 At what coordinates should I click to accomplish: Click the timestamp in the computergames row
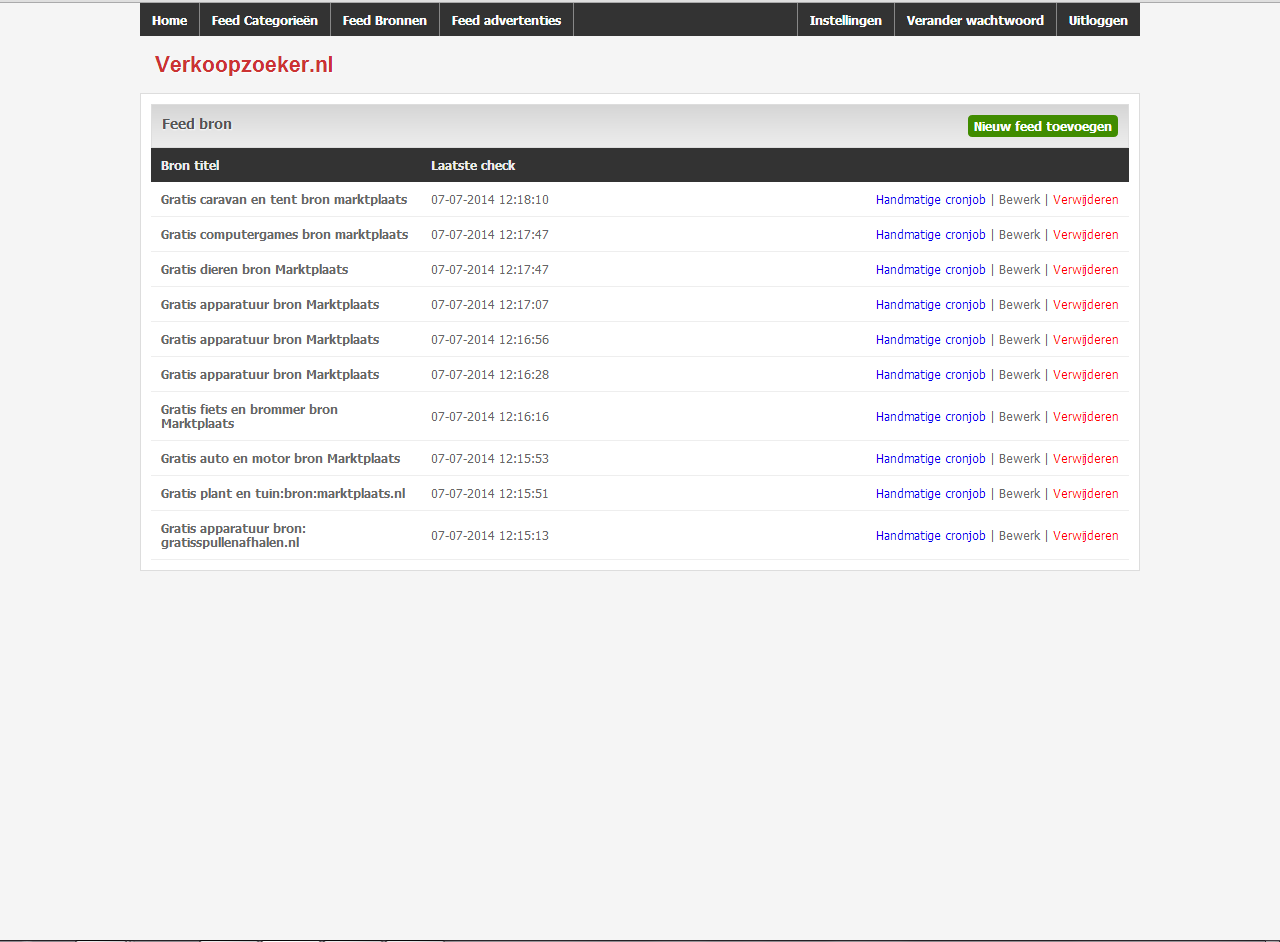(490, 235)
